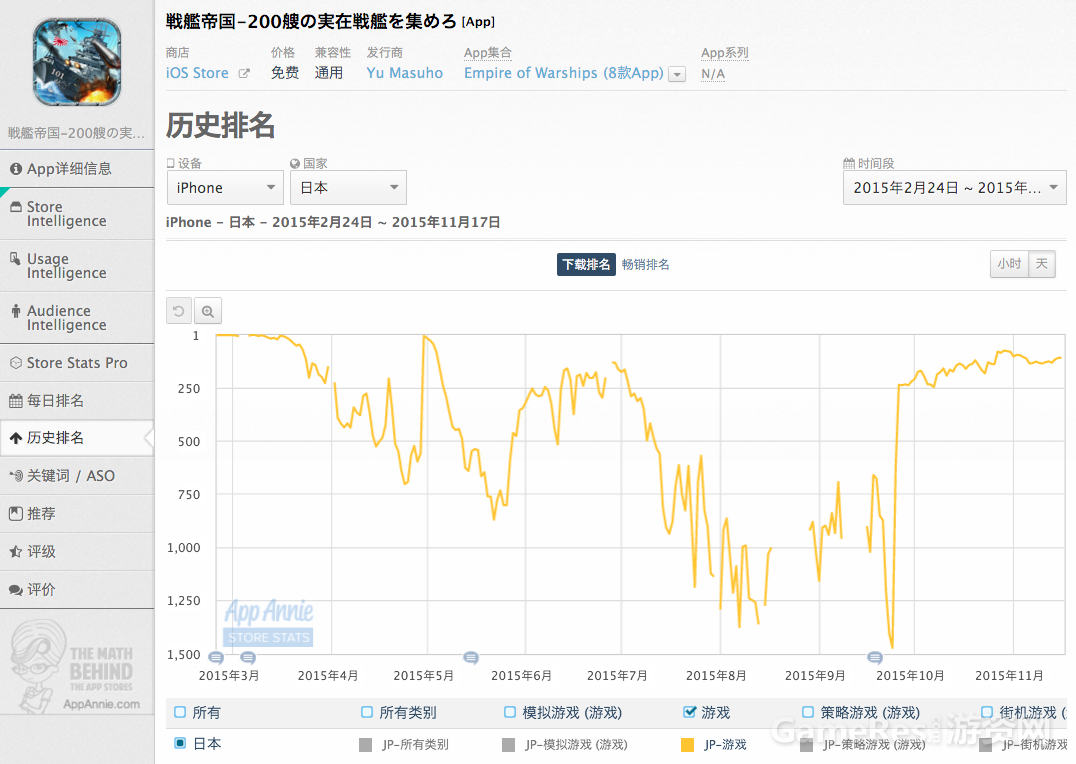
Task: Click JP-所有类别 gray legend swatch
Action: point(366,745)
